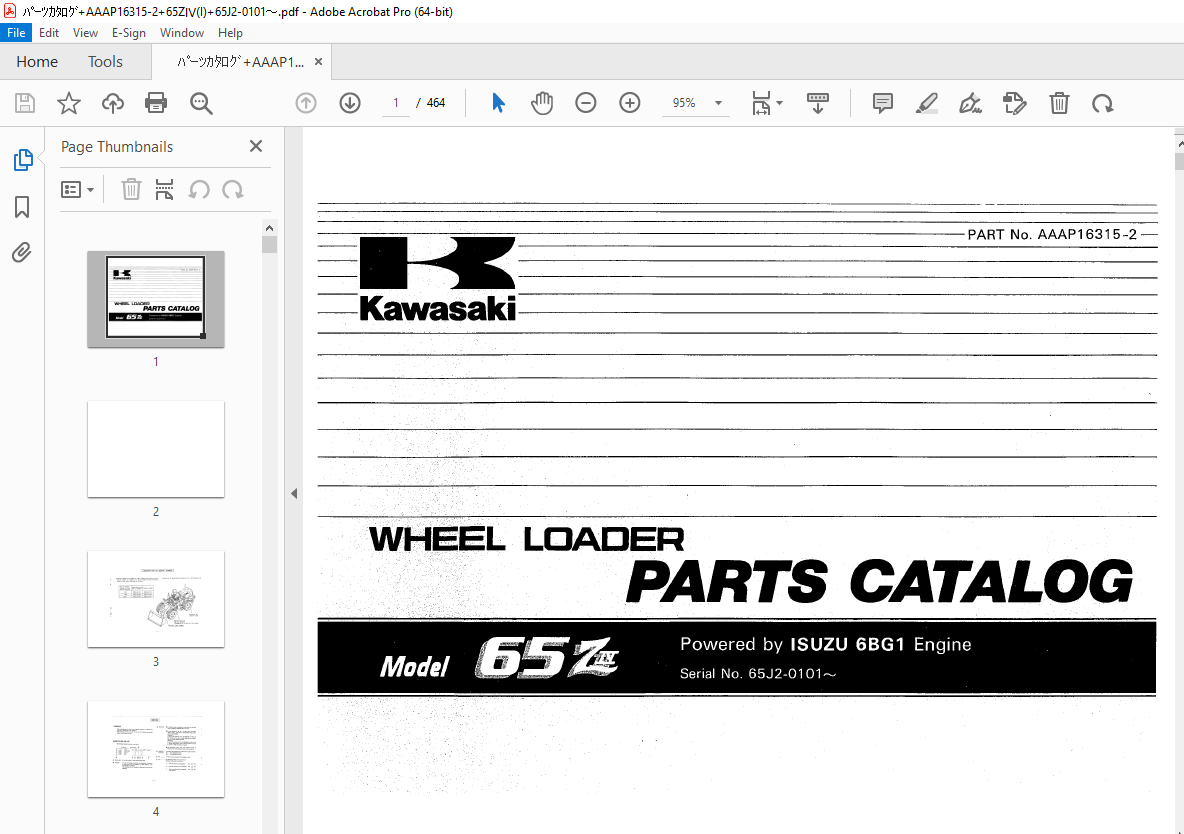Switch to the Tools tab
Viewport: 1184px width, 834px height.
[x=105, y=62]
